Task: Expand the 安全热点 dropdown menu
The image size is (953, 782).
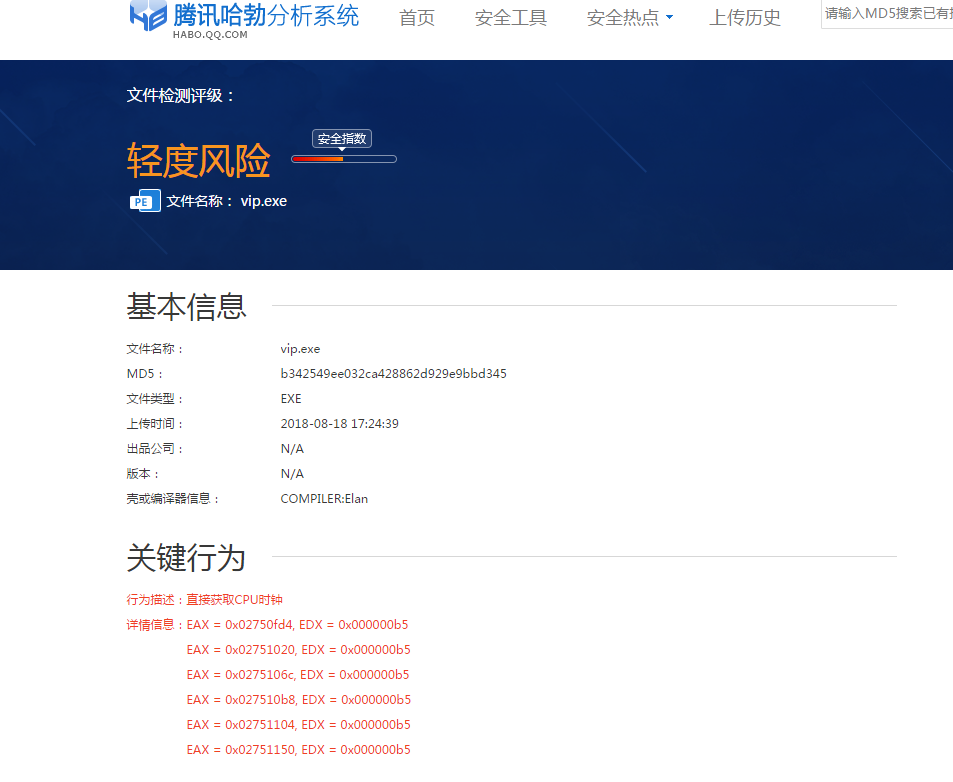Action: (x=629, y=18)
